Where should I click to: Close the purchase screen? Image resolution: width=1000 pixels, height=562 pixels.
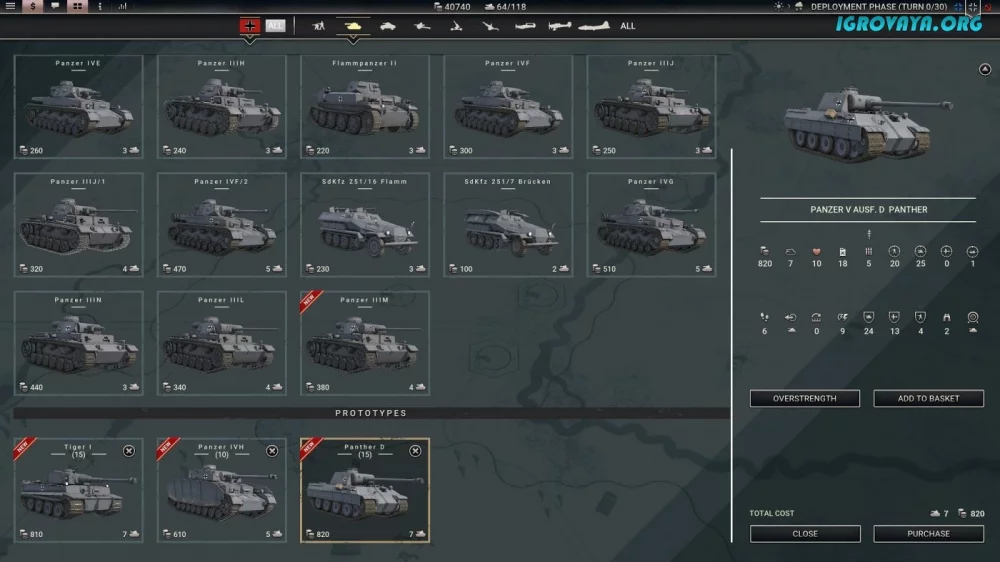[805, 533]
